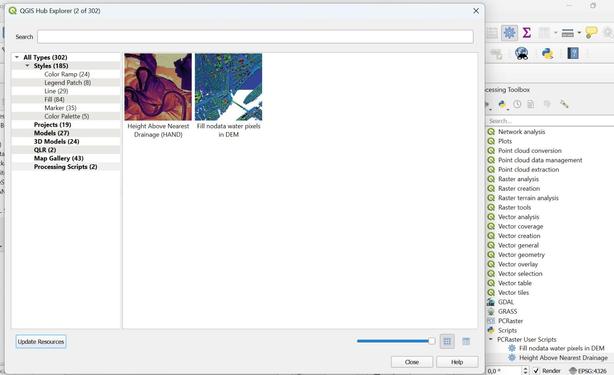The height and width of the screenshot is (375, 614).
Task: Open results viewer document icon in toolbox
Action: tap(531, 104)
